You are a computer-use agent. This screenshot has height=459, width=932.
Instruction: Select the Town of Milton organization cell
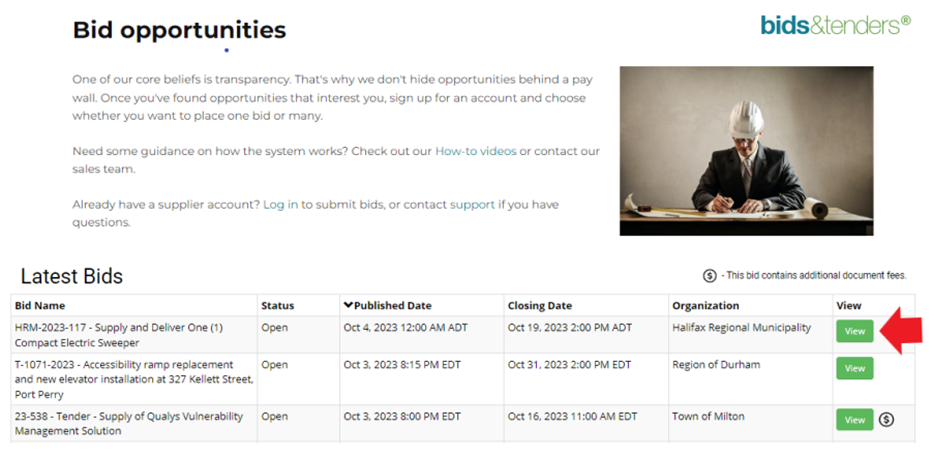(x=750, y=423)
